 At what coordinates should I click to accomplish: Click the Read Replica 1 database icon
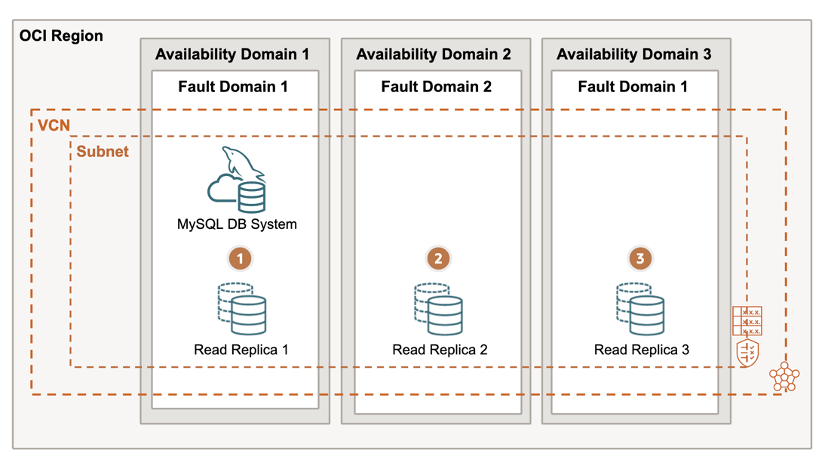242,309
